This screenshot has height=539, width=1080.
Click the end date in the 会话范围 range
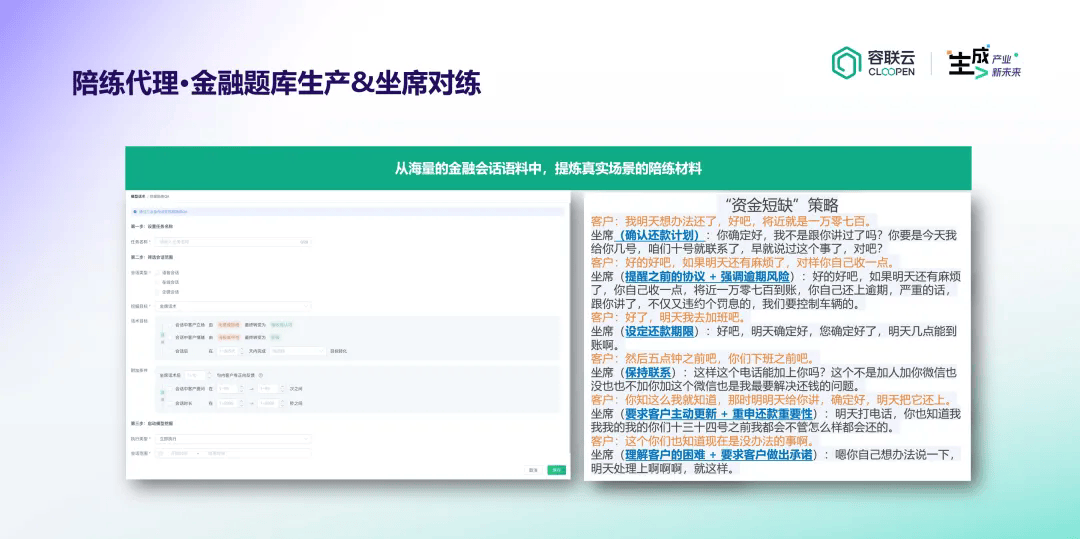pos(216,453)
